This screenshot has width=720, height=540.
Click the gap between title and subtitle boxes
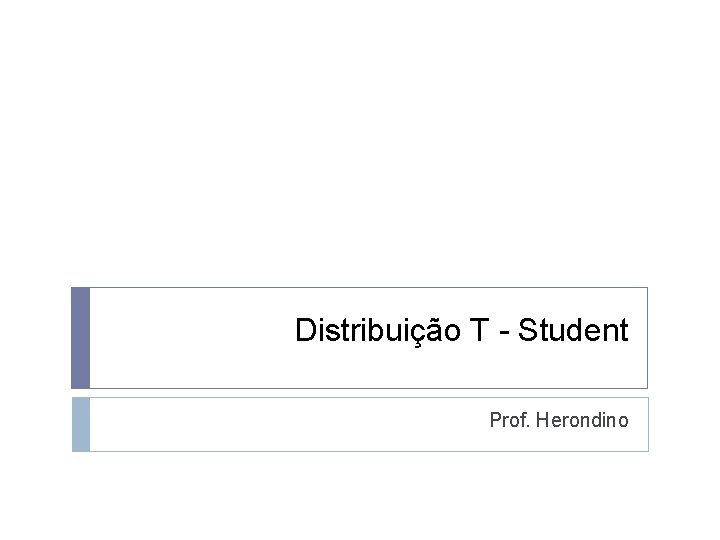click(x=360, y=393)
